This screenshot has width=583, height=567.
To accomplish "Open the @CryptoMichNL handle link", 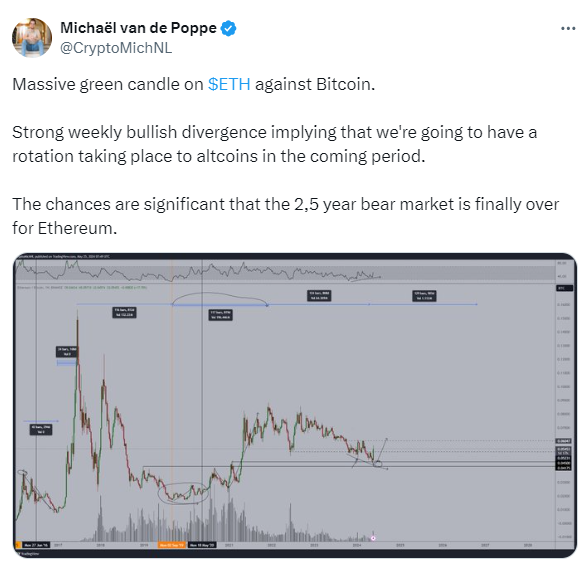I will tap(116, 48).
